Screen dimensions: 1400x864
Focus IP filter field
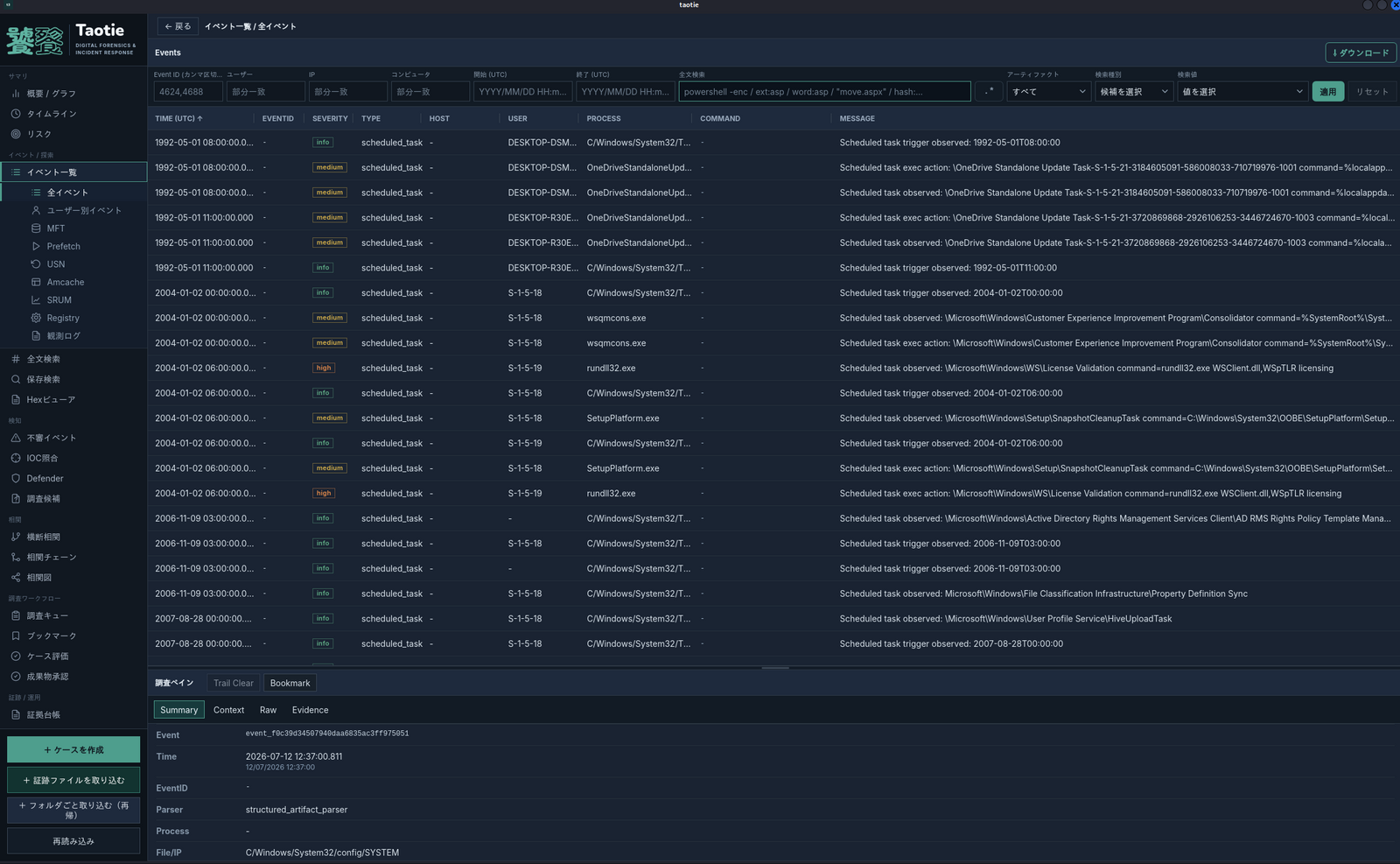pos(348,91)
